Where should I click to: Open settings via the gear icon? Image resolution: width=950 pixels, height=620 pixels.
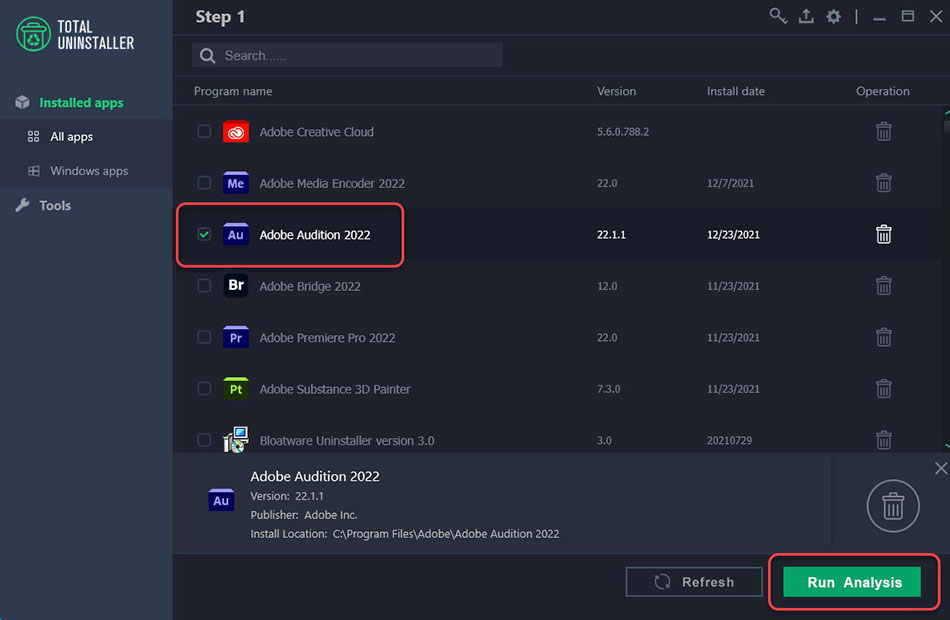click(834, 16)
